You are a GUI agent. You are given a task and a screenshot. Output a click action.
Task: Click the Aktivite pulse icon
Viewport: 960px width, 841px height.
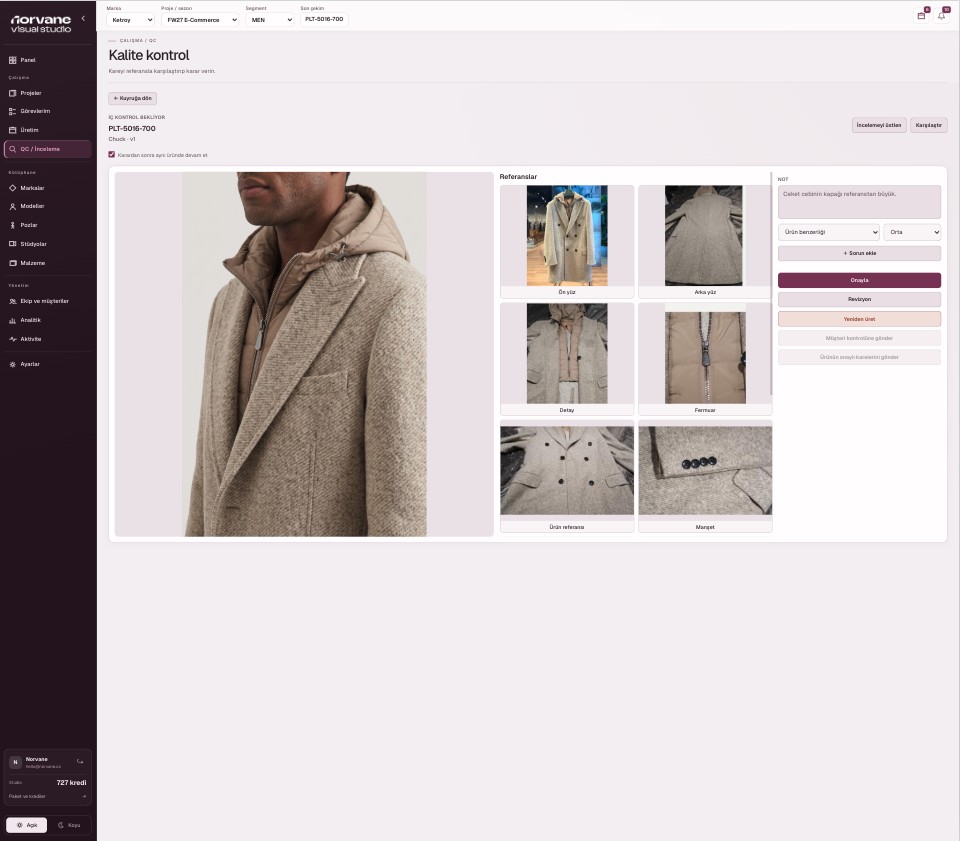12,339
